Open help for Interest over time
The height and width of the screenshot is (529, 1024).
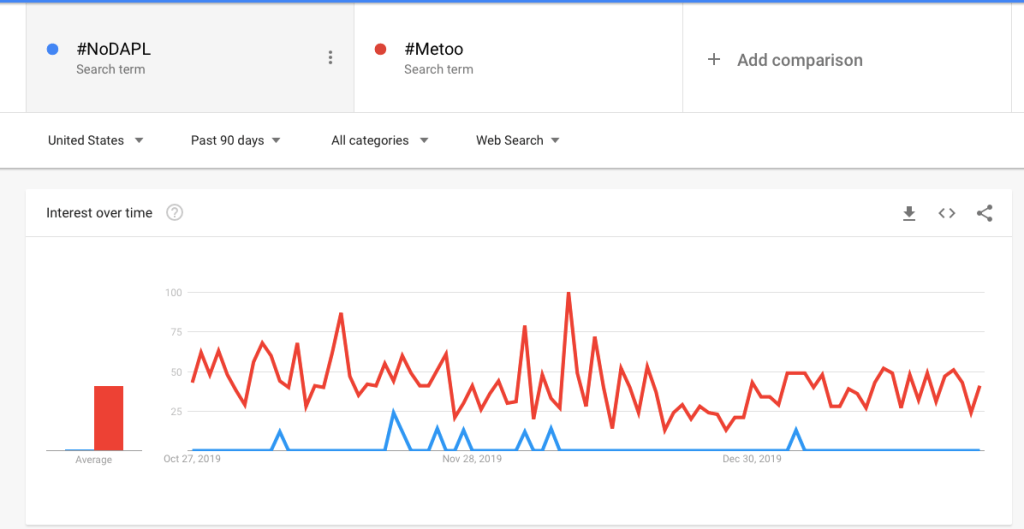175,212
